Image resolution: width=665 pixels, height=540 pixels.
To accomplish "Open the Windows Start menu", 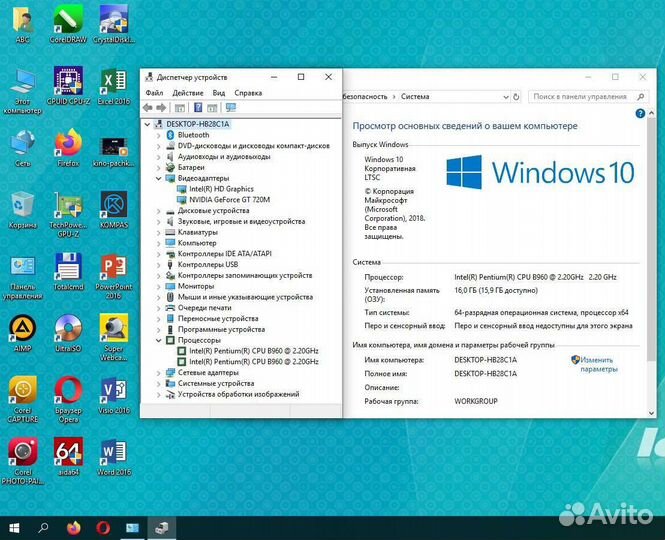I will (14, 528).
